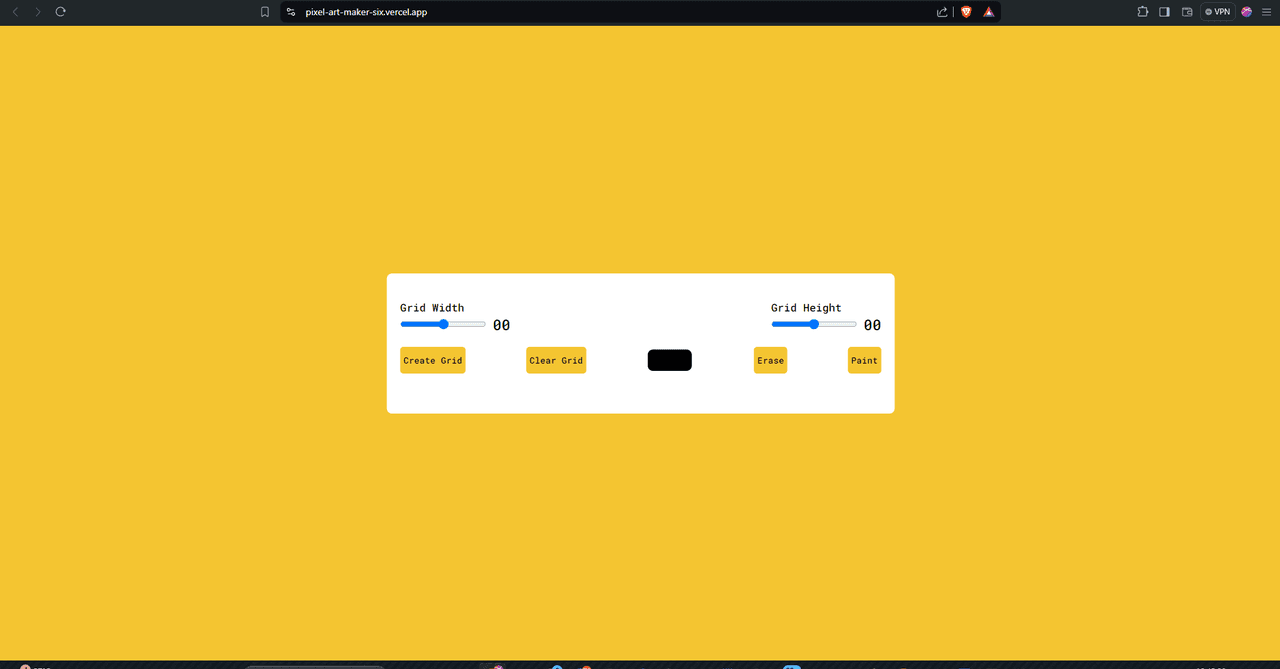Click the browser forward arrow
The width and height of the screenshot is (1280, 669).
(38, 12)
